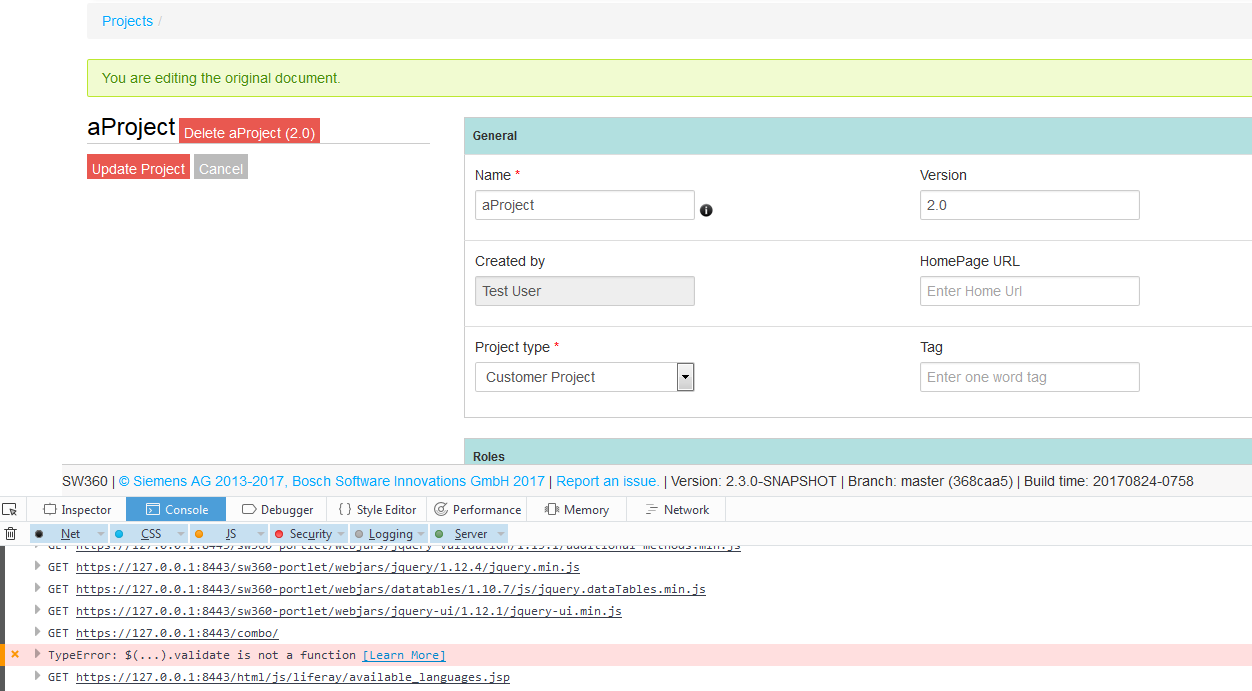The image size is (1252, 691).
Task: Click the Learn More link in the error
Action: (404, 655)
